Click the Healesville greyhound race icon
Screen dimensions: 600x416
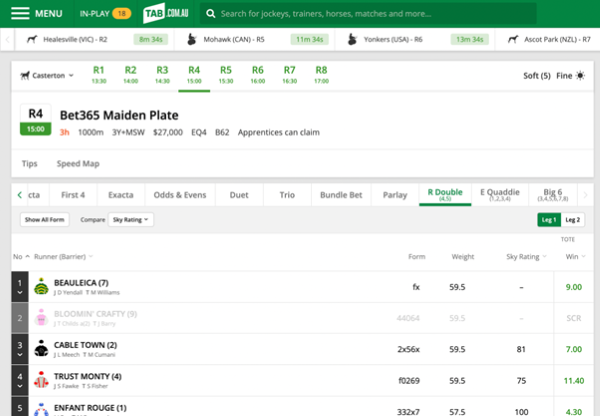[x=34, y=40]
